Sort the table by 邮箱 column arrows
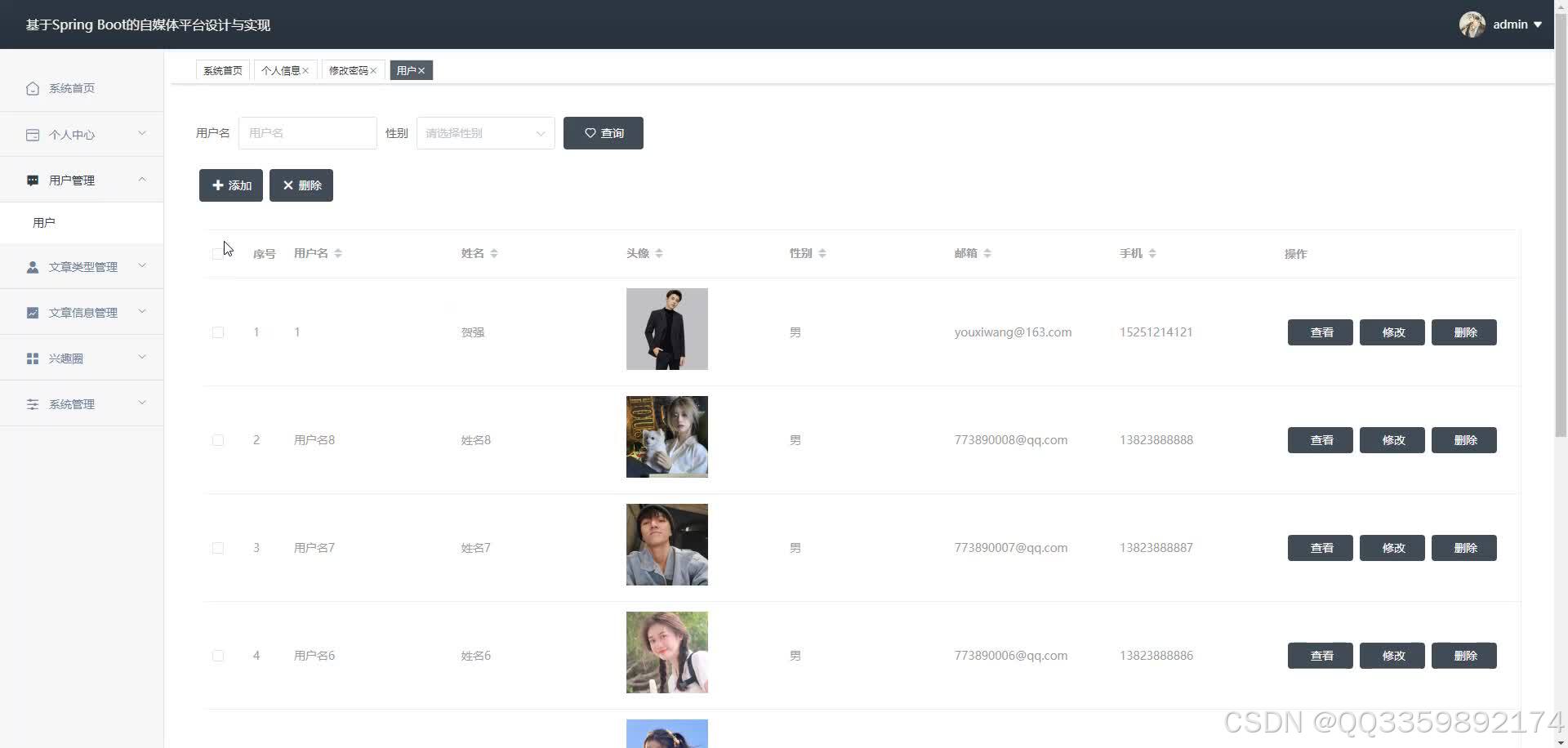The height and width of the screenshot is (748, 1568). pyautogui.click(x=987, y=253)
